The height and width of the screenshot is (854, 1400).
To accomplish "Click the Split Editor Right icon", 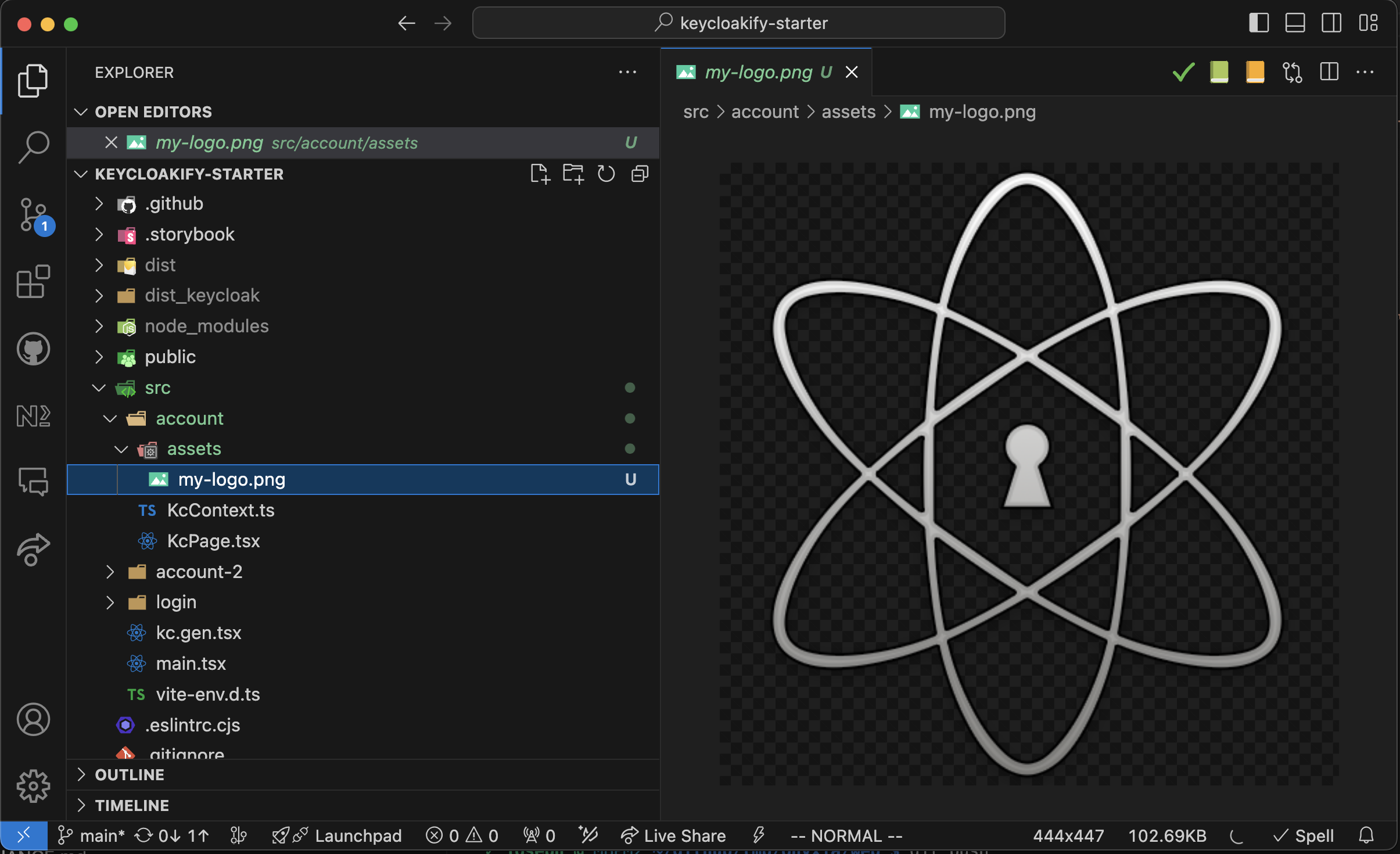I will tap(1329, 72).
